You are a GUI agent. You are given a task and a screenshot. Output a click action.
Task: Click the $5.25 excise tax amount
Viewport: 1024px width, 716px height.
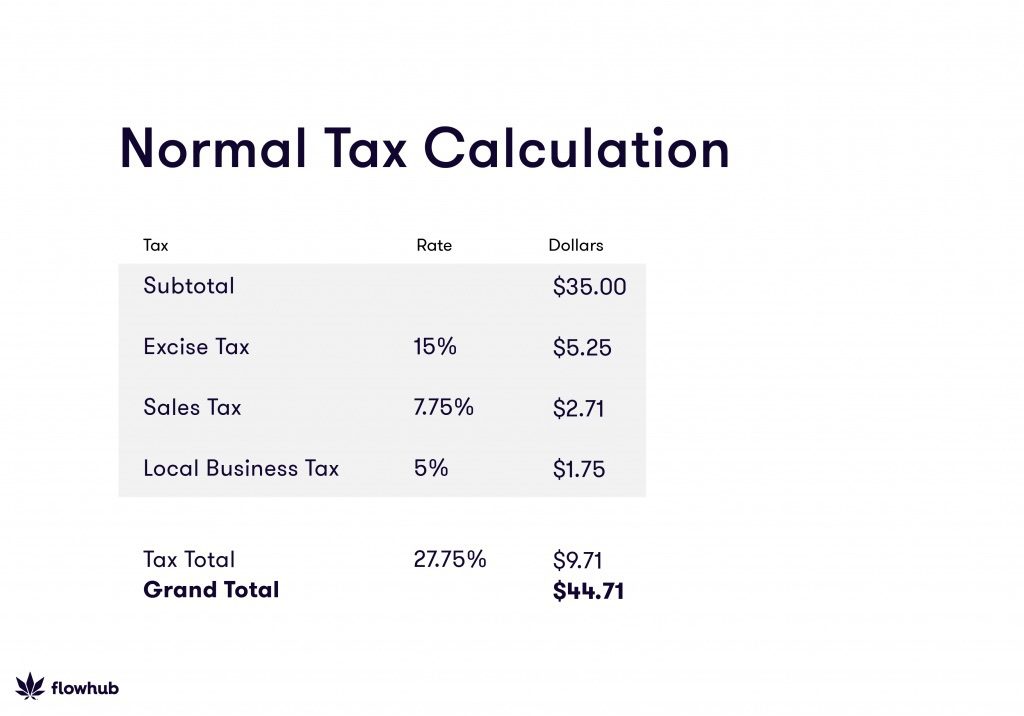[x=582, y=348]
